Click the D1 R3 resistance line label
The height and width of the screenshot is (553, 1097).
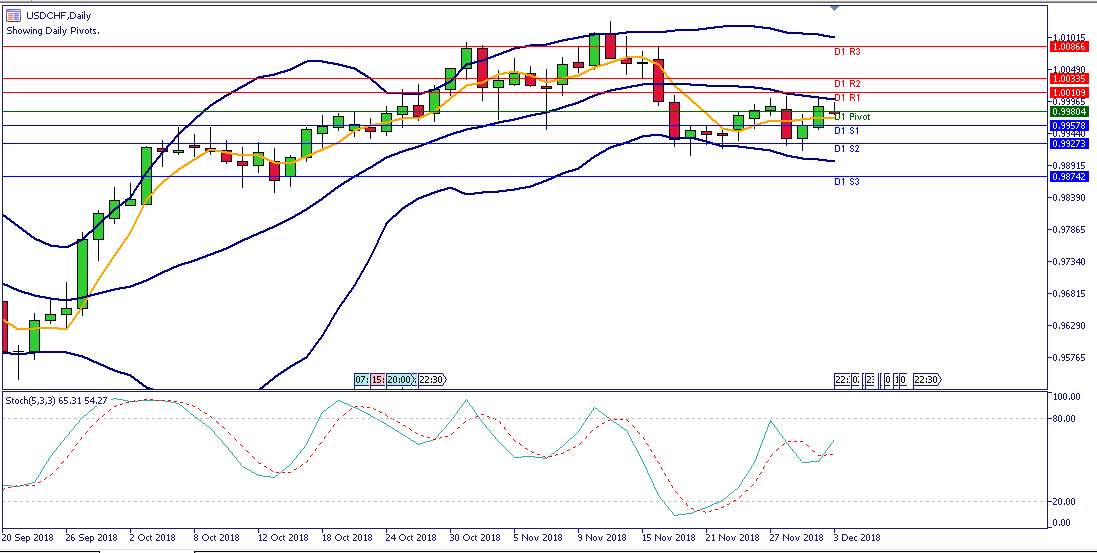coord(847,51)
